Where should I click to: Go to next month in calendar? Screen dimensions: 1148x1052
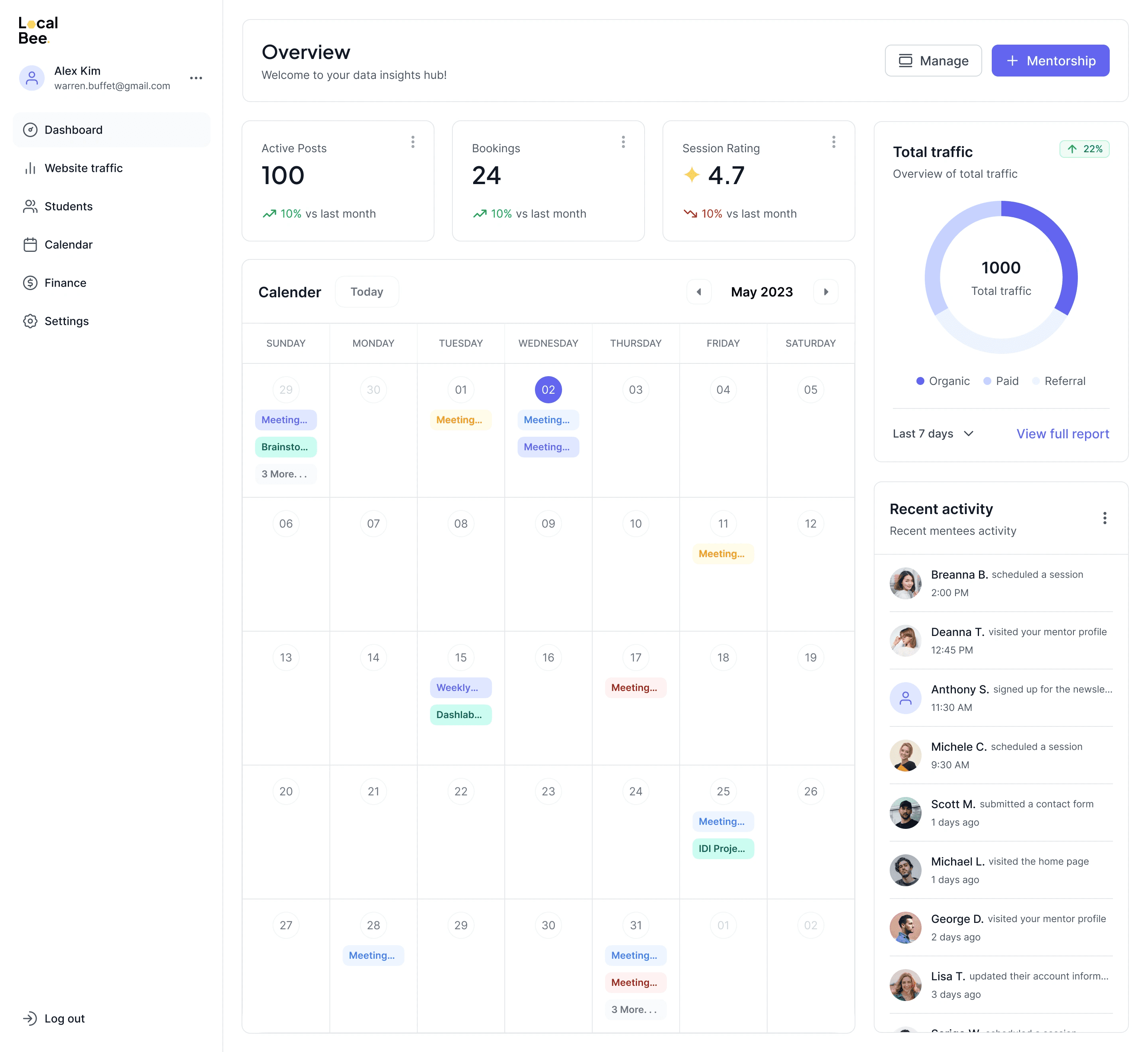click(x=826, y=292)
